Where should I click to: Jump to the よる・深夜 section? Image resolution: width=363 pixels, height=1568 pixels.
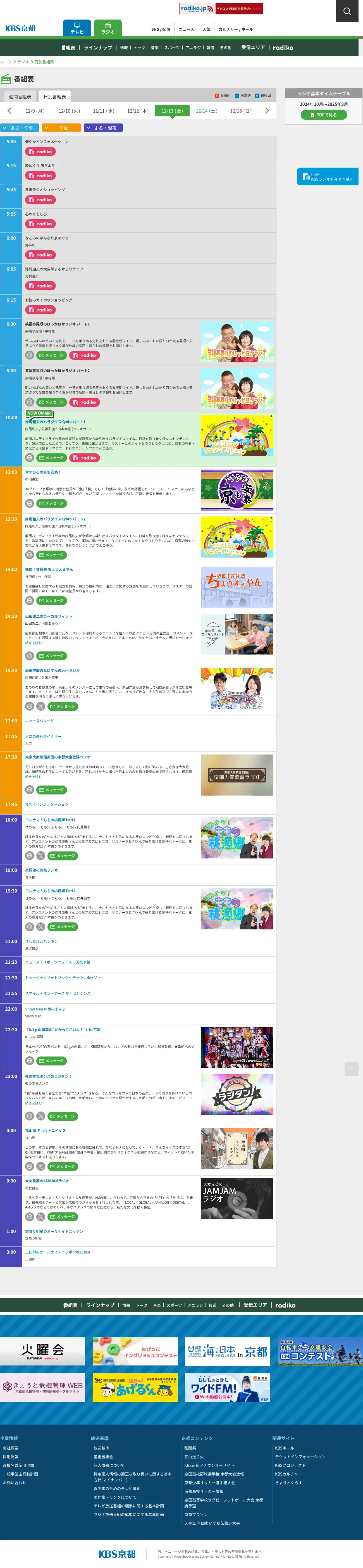click(x=103, y=128)
